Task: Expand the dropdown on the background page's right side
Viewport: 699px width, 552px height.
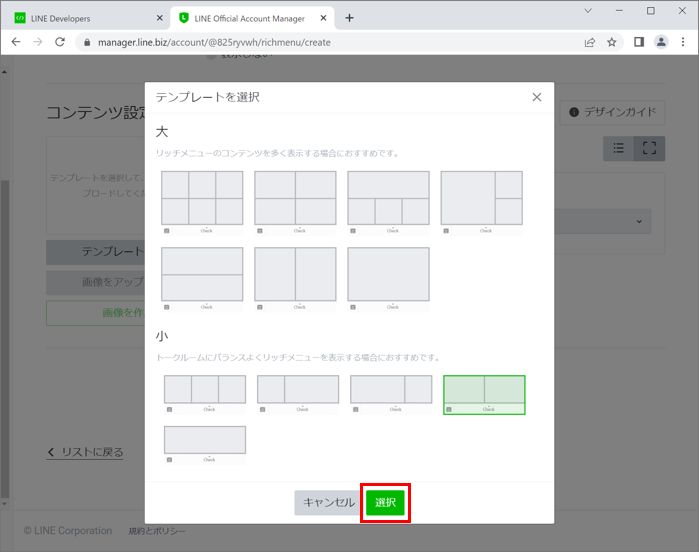Action: 639,221
